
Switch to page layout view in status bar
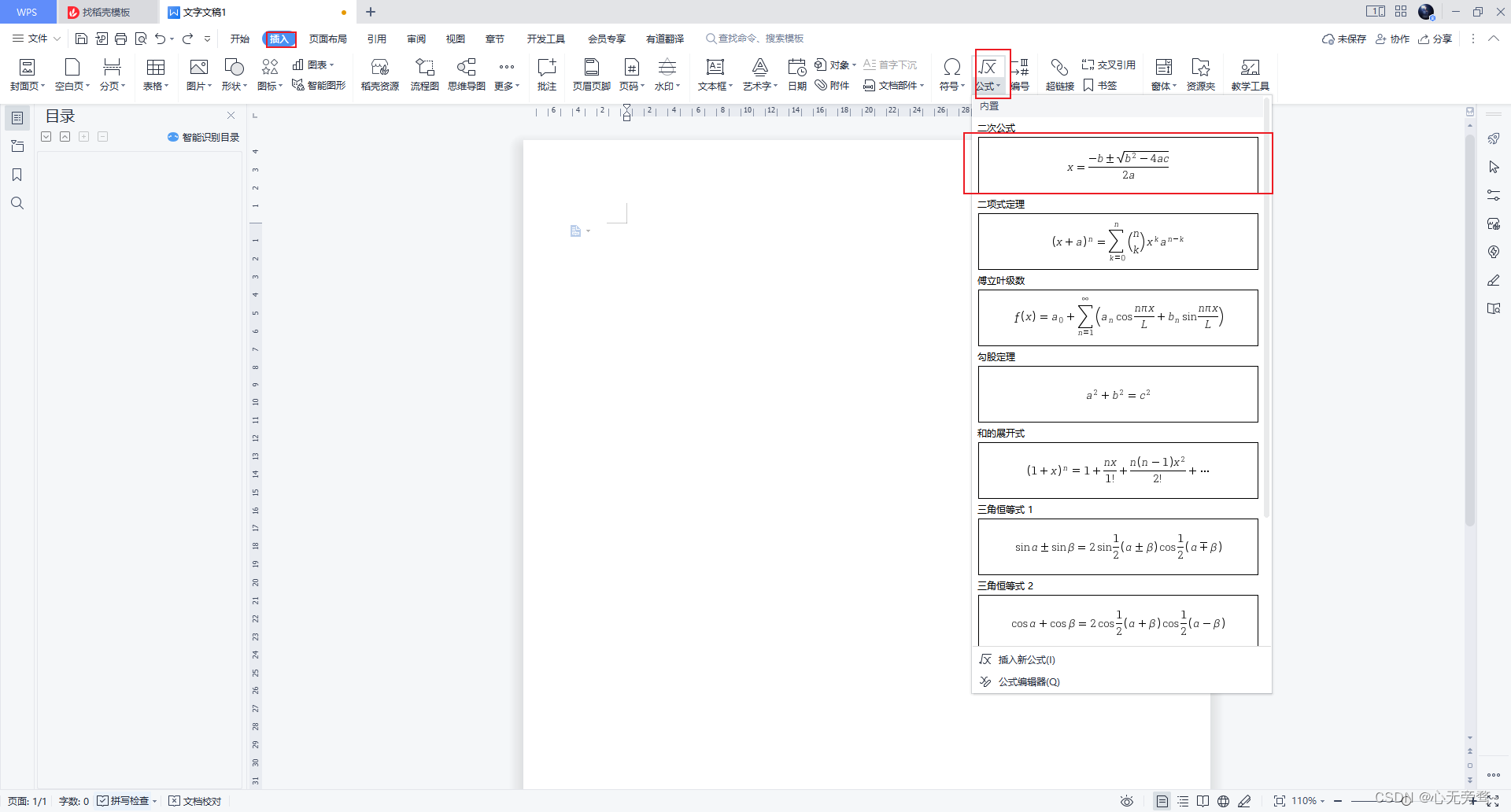coord(1162,801)
